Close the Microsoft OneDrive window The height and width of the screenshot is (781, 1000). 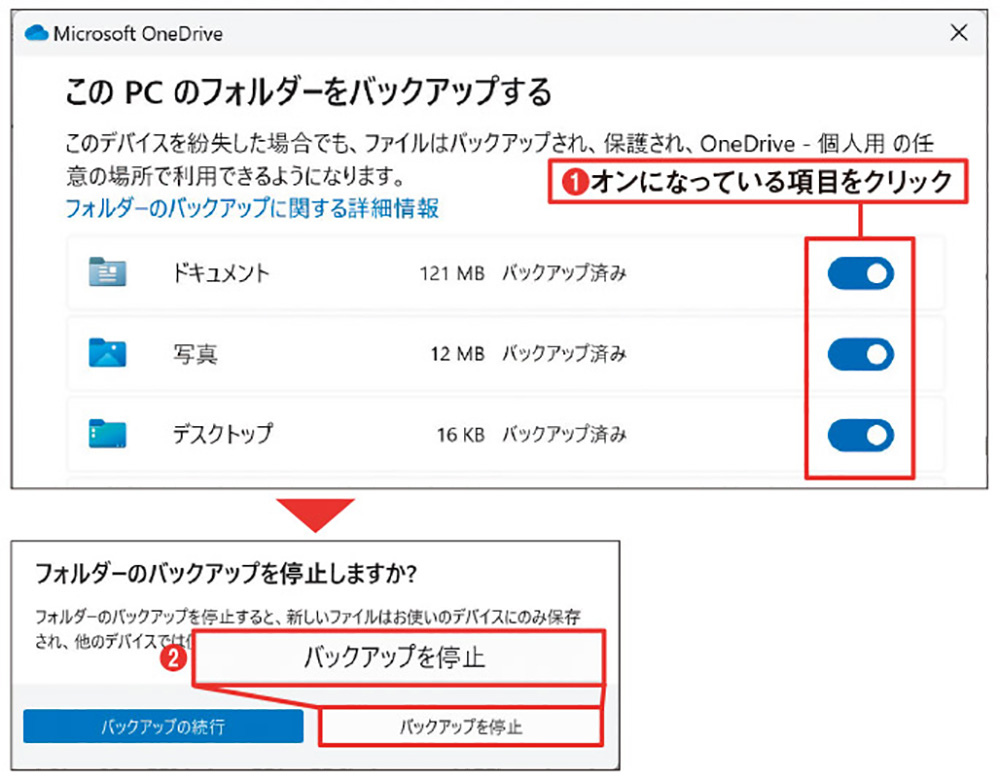[959, 33]
